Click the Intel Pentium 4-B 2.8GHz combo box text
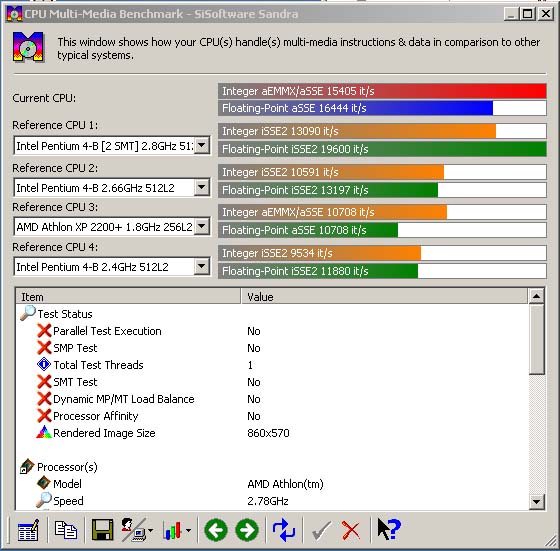This screenshot has width=560, height=551. (104, 146)
